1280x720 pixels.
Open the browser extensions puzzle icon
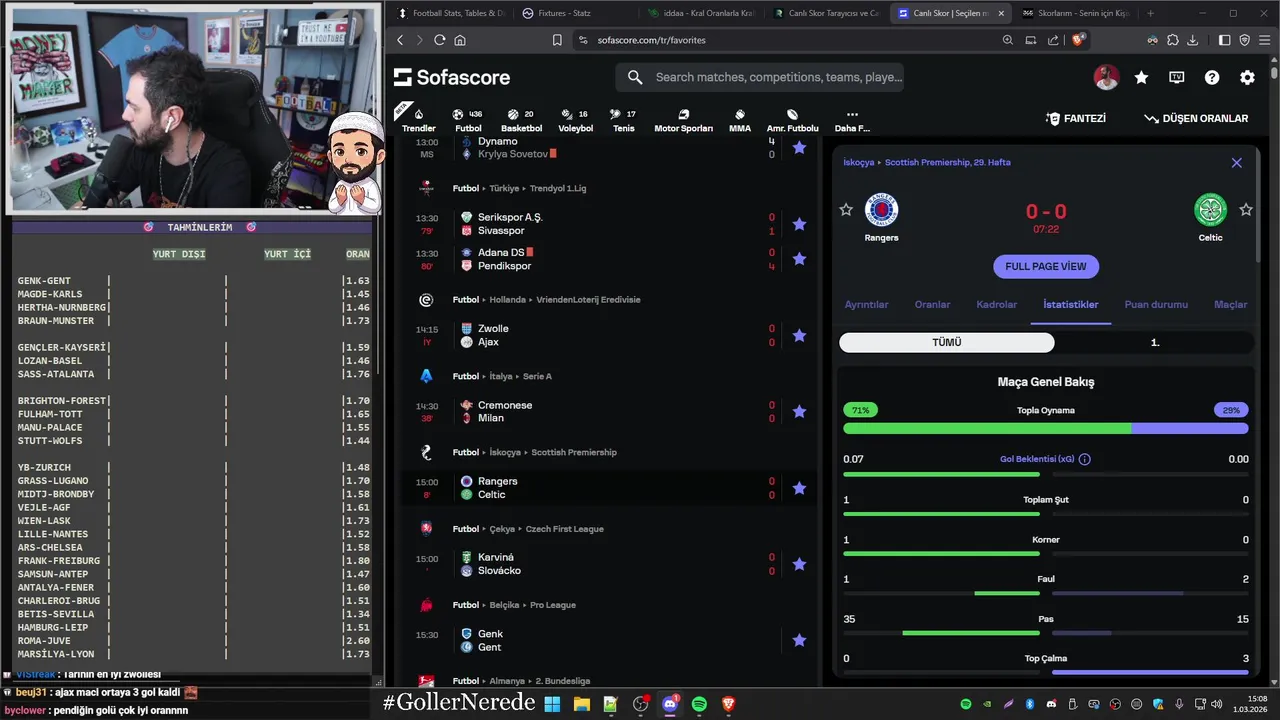point(1172,40)
